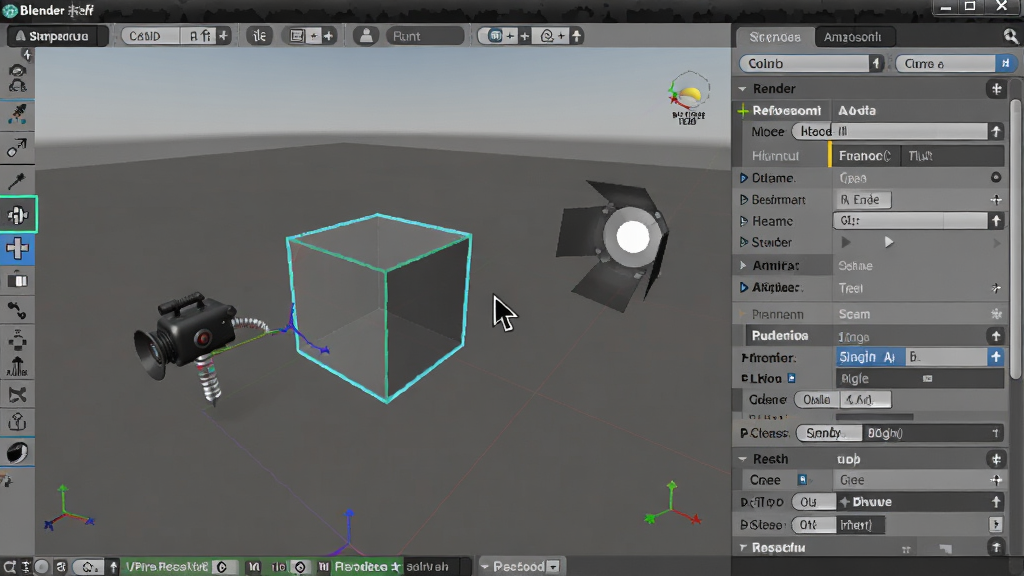
Task: Click the sphere icon in the bottom bar
Action: [42, 566]
